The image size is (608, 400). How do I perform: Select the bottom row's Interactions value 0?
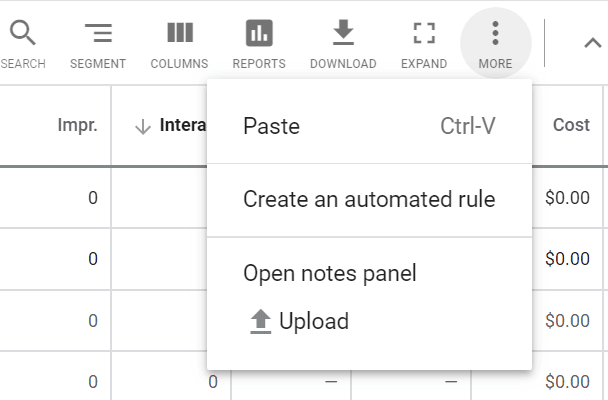coord(213,382)
